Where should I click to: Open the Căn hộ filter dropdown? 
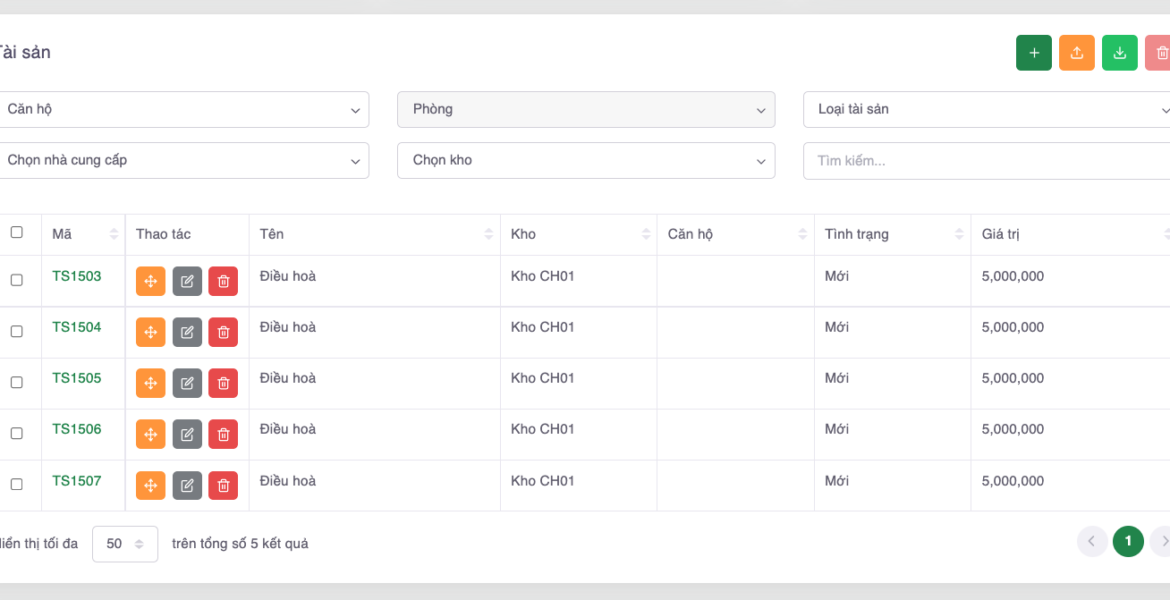(x=183, y=110)
